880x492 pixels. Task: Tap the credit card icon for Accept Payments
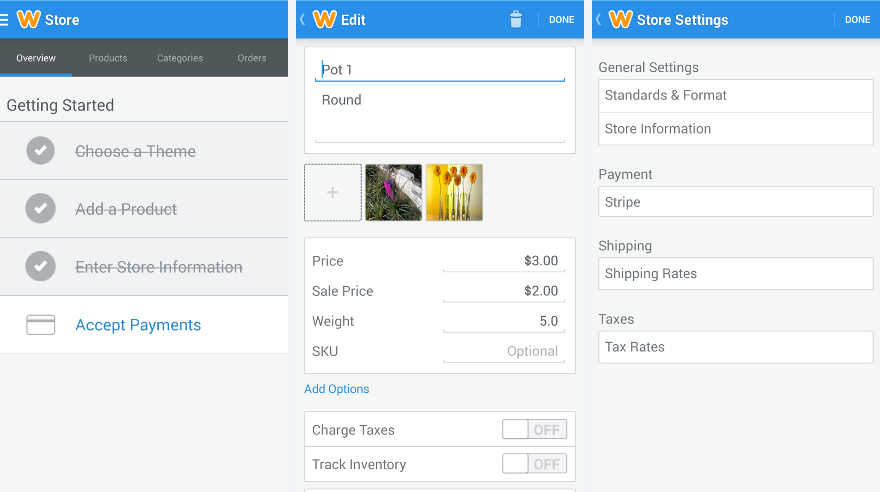click(41, 325)
